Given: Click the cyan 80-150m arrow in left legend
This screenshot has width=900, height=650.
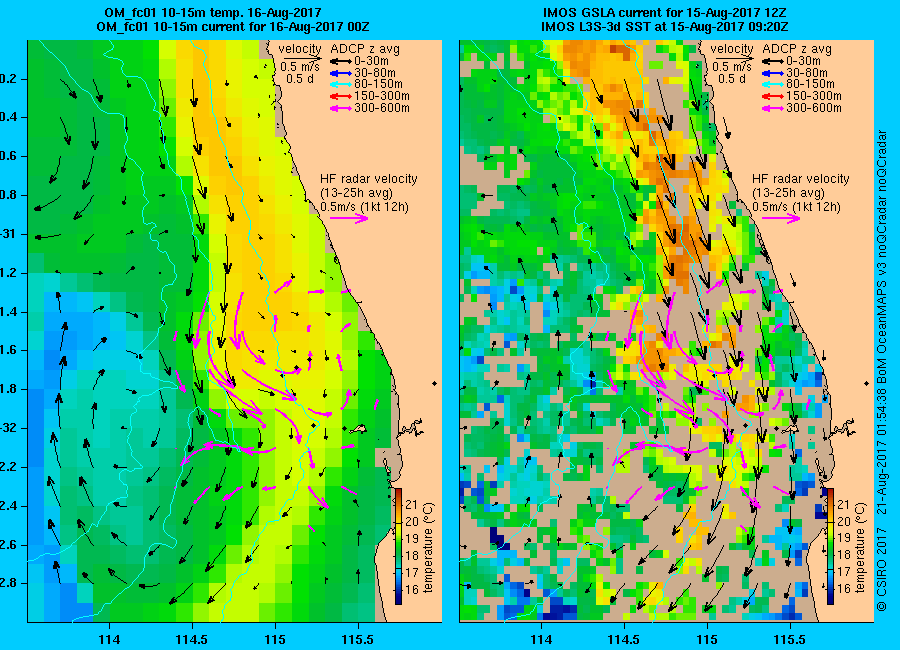Looking at the screenshot, I should (340, 84).
